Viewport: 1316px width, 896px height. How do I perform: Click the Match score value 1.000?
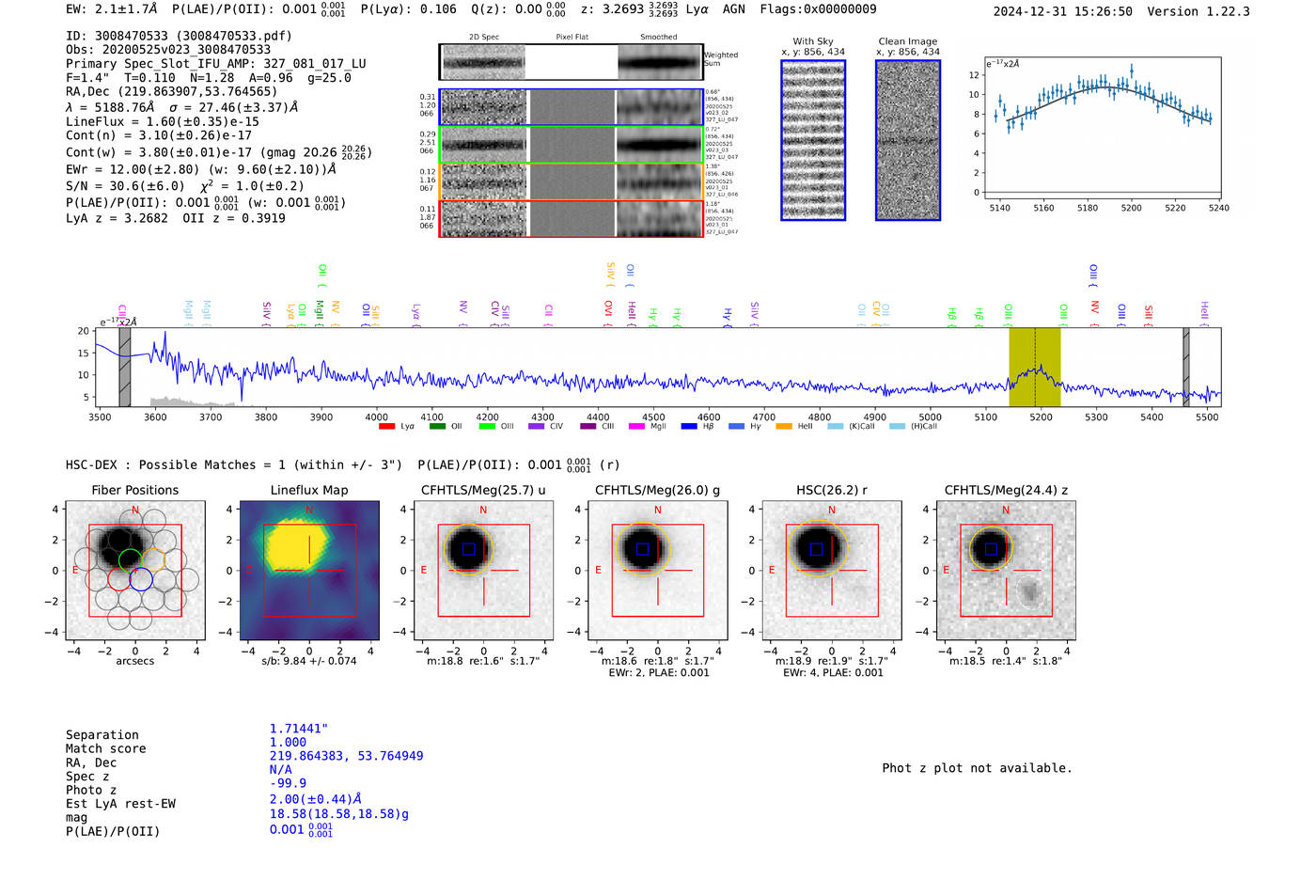288,742
